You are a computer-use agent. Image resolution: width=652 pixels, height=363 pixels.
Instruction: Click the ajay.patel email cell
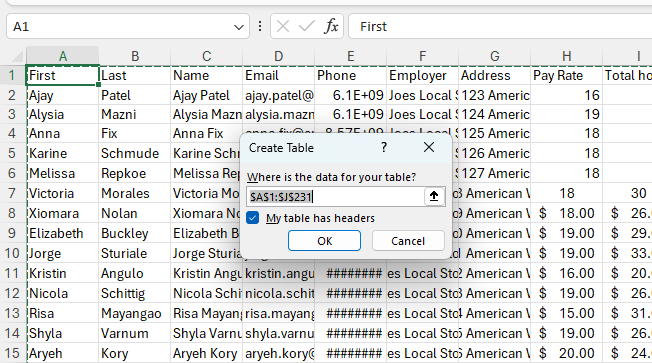pos(279,95)
